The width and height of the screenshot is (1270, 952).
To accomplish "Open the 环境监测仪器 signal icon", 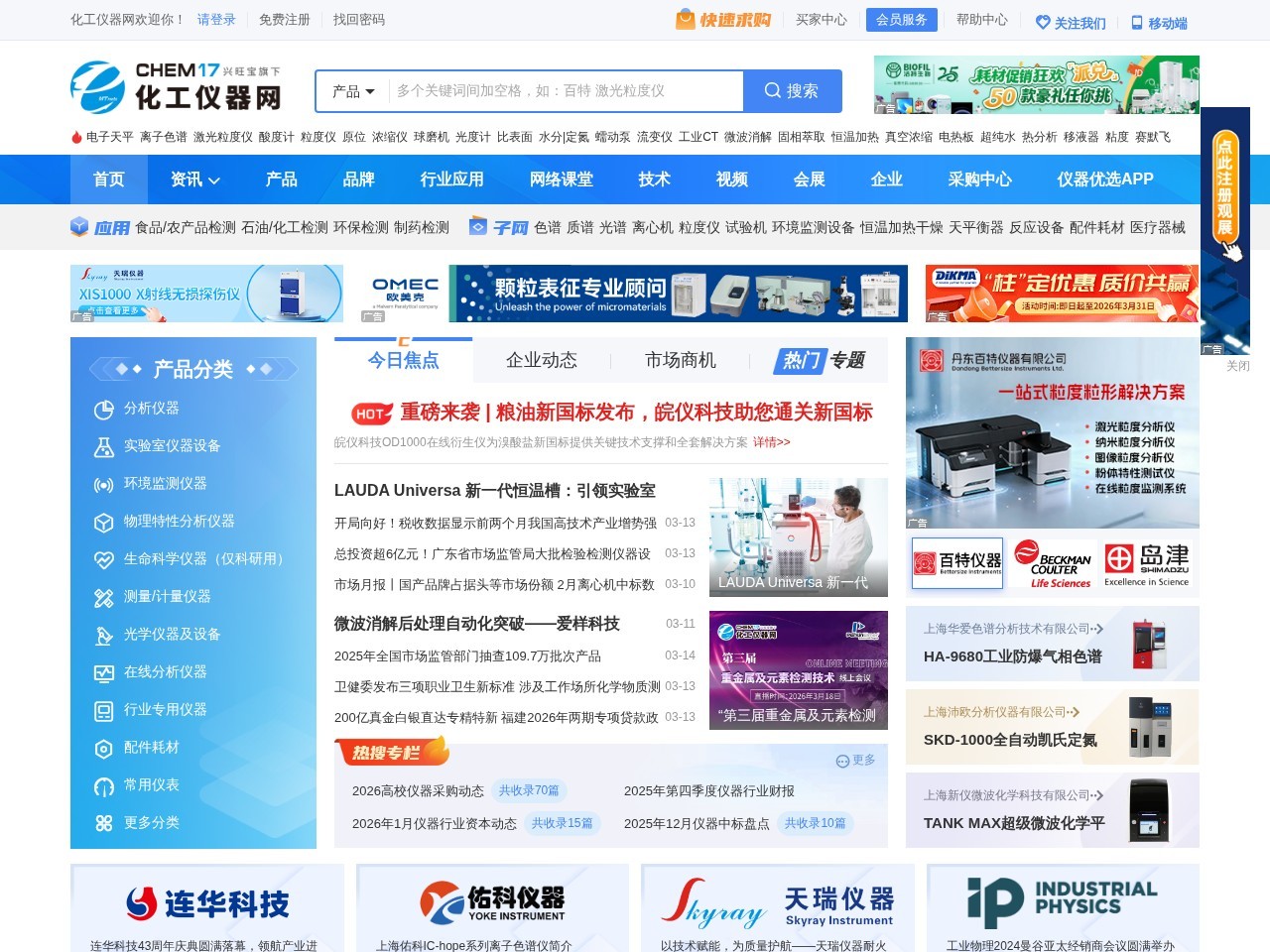I will [x=103, y=484].
